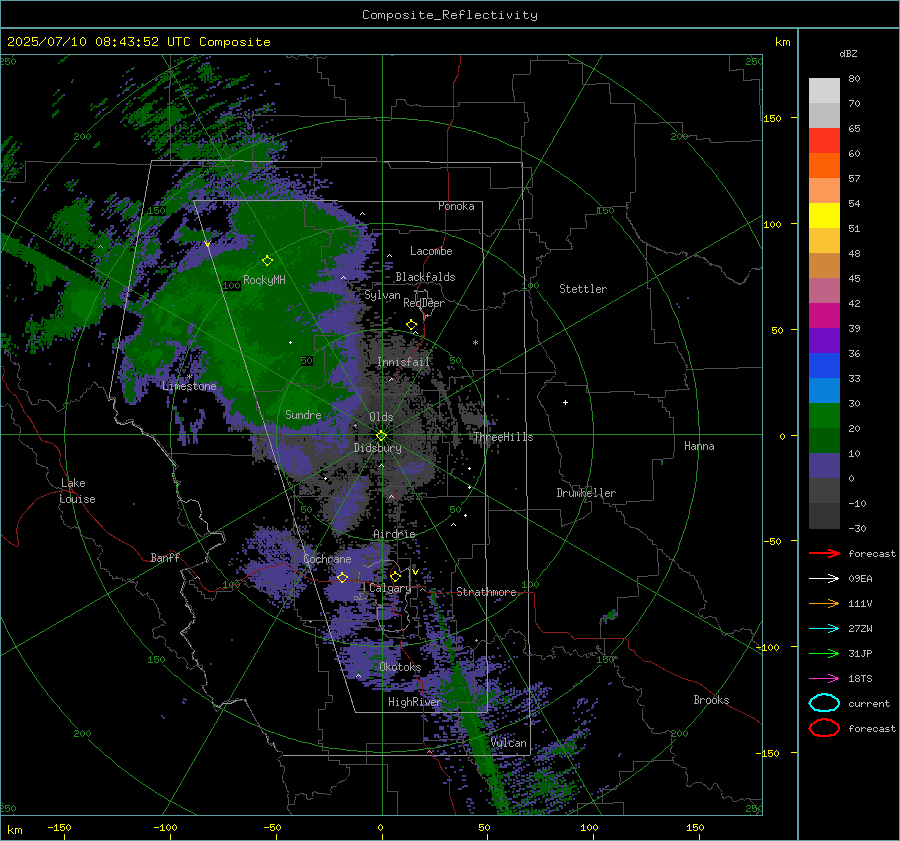Select the orange 111V arrow symbol
Image resolution: width=900 pixels, height=841 pixels.
(824, 603)
